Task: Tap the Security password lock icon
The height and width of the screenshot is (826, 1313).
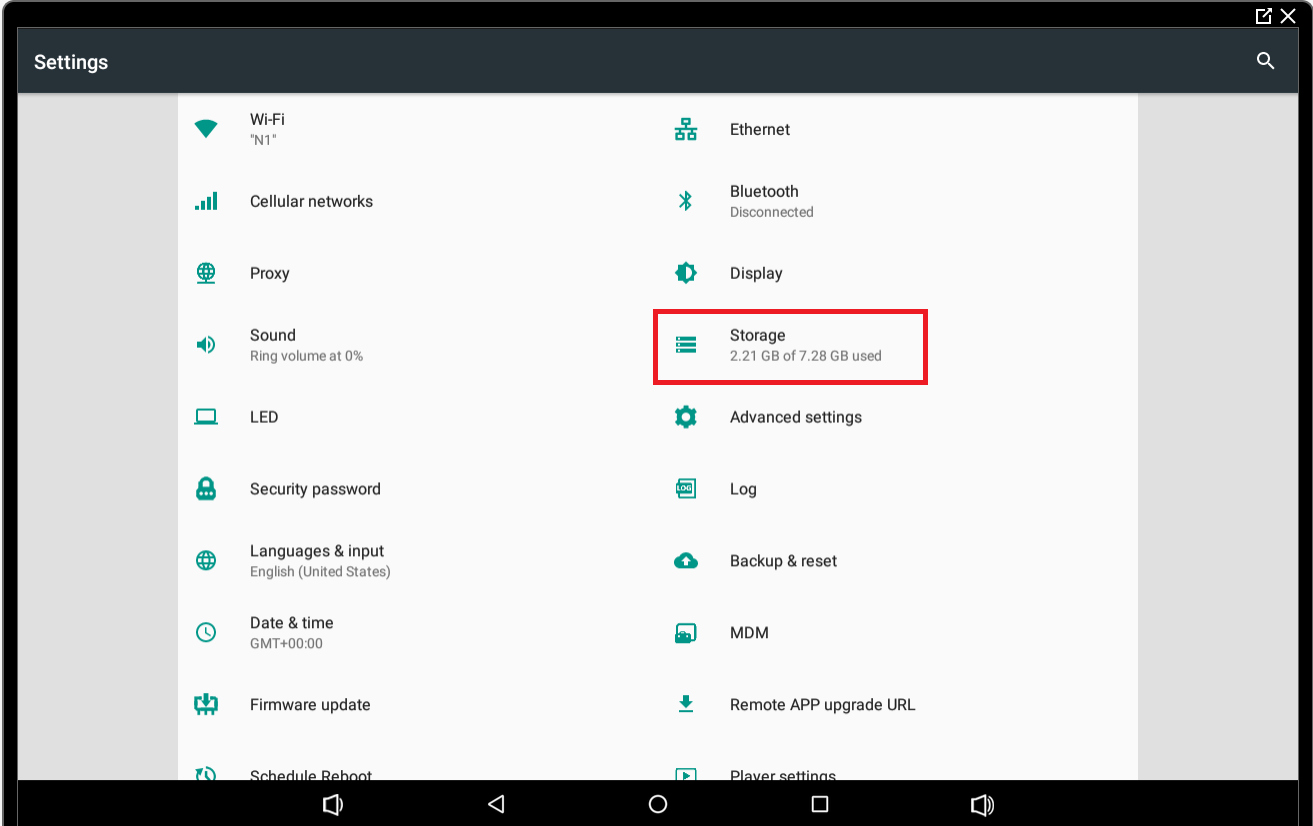Action: click(x=206, y=489)
